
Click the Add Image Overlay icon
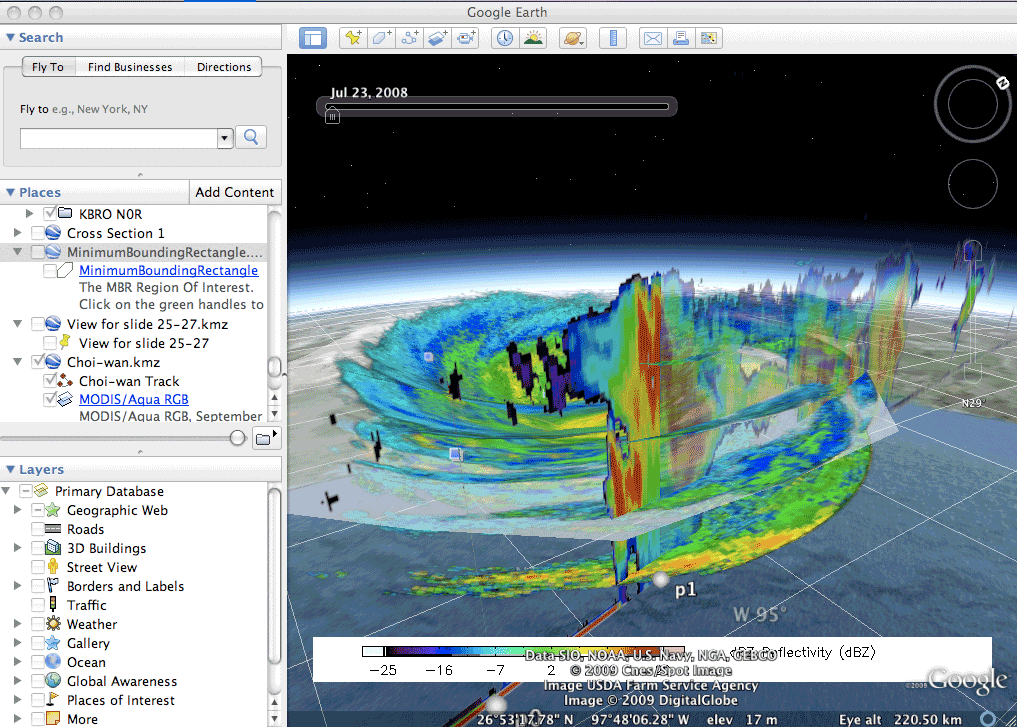click(x=437, y=39)
